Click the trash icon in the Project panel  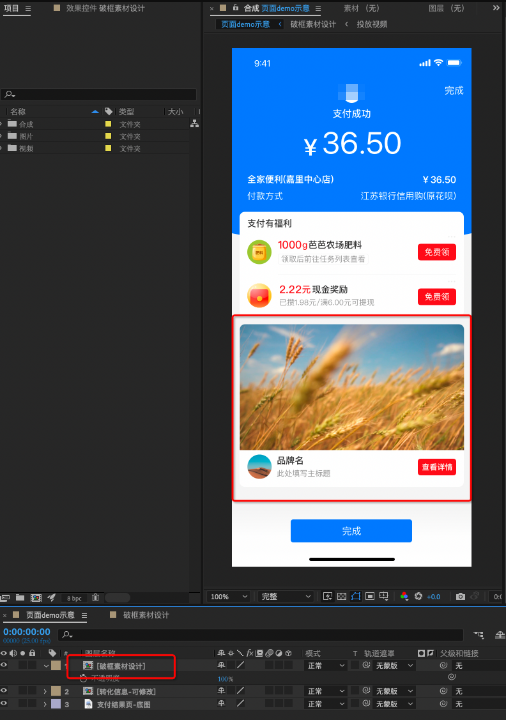click(96, 597)
